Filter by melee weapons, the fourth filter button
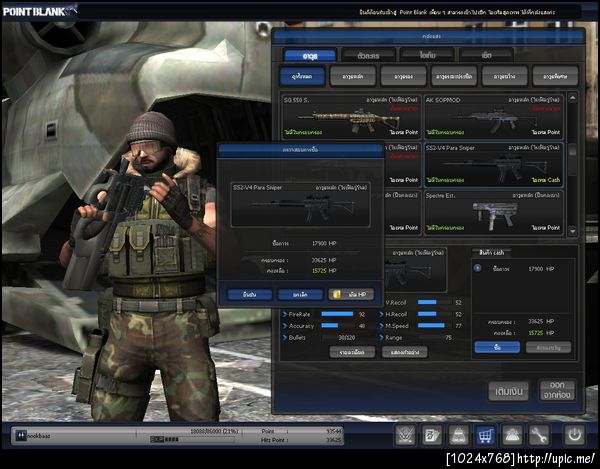Screen dimensions: 600x469 coord(454,76)
